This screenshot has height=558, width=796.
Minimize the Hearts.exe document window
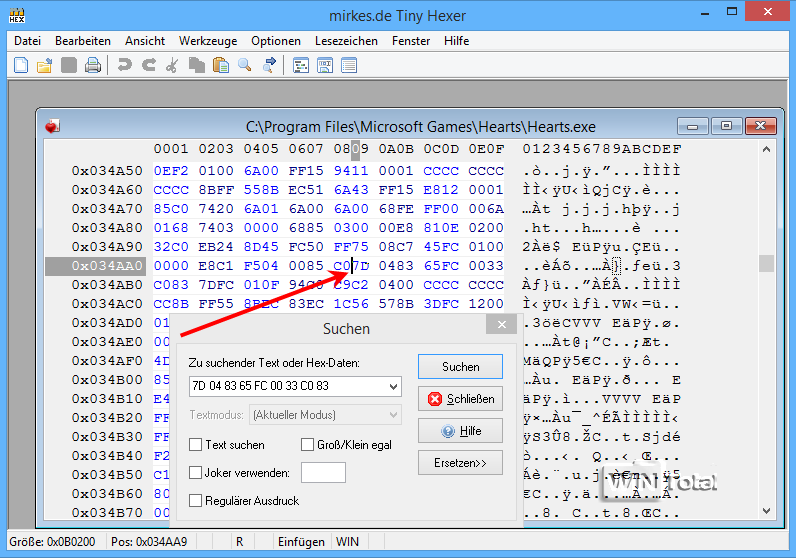click(692, 126)
